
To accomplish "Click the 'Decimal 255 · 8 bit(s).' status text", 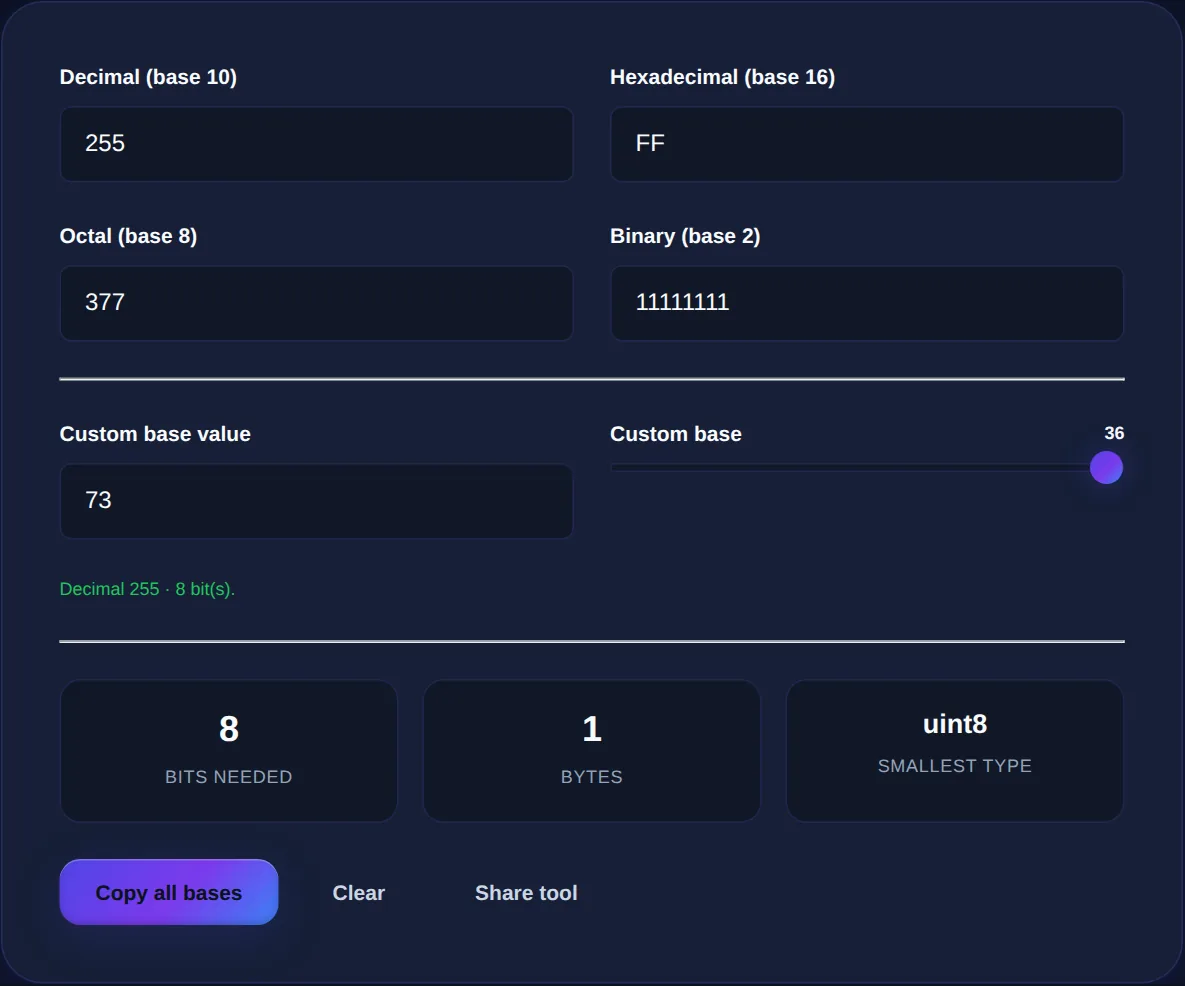I will tap(147, 589).
